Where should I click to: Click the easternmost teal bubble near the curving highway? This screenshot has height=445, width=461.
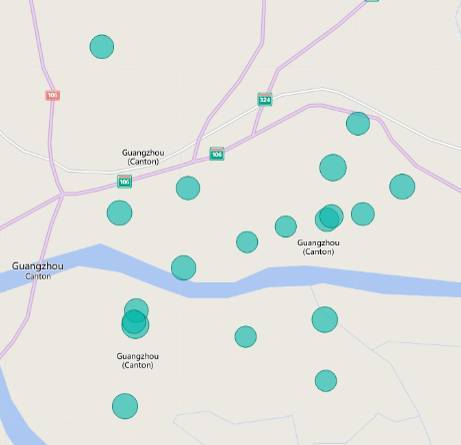pos(402,187)
